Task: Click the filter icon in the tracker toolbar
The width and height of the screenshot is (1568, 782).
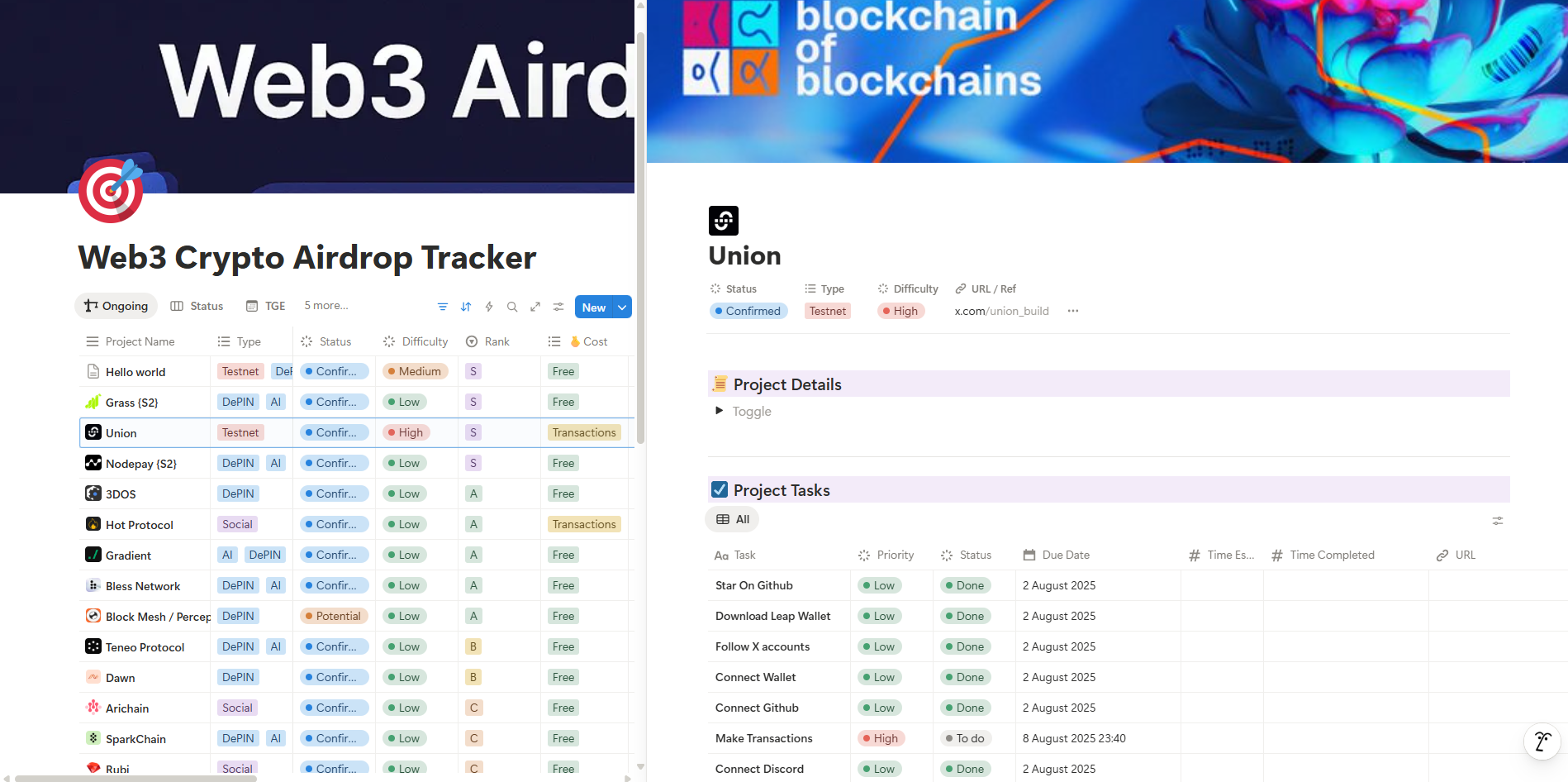Action: coord(443,307)
